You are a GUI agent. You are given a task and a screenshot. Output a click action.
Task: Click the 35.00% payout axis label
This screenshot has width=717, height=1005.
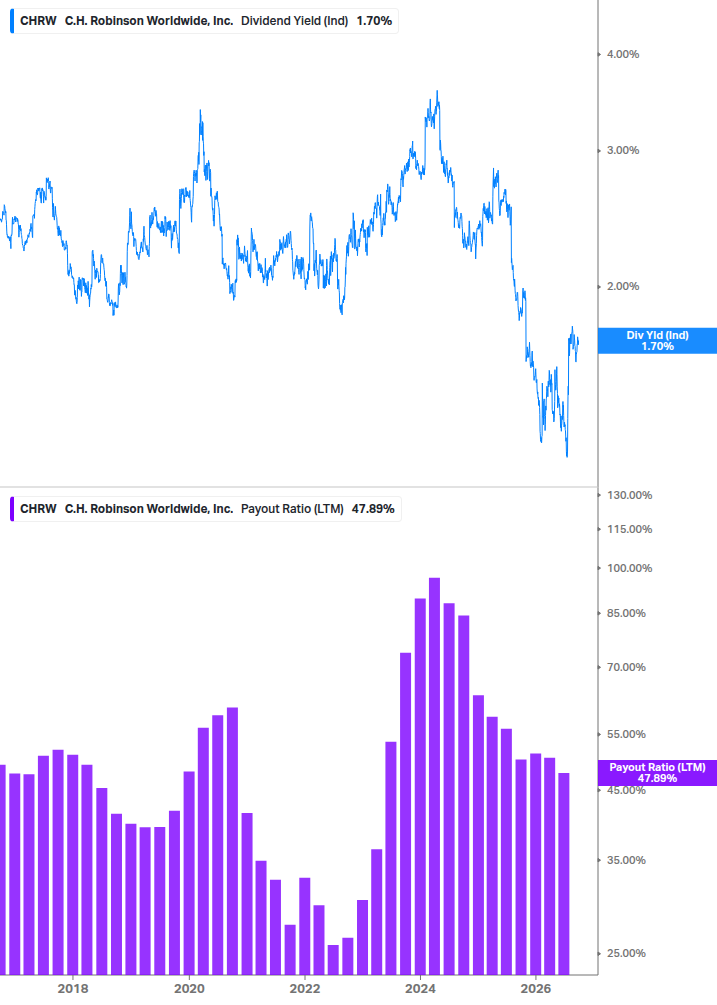(x=626, y=860)
